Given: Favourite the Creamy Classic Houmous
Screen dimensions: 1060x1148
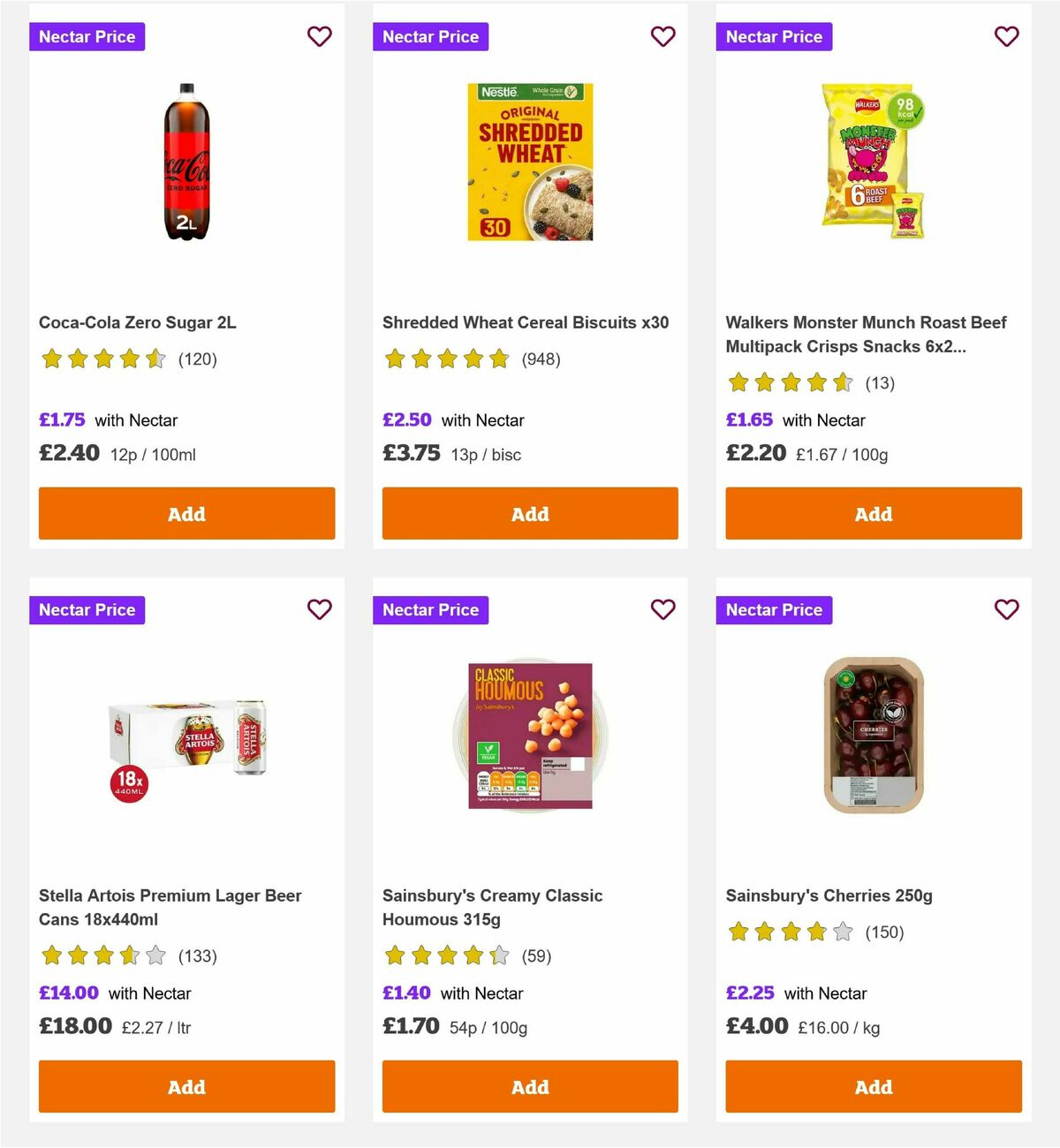Looking at the screenshot, I should 662,609.
